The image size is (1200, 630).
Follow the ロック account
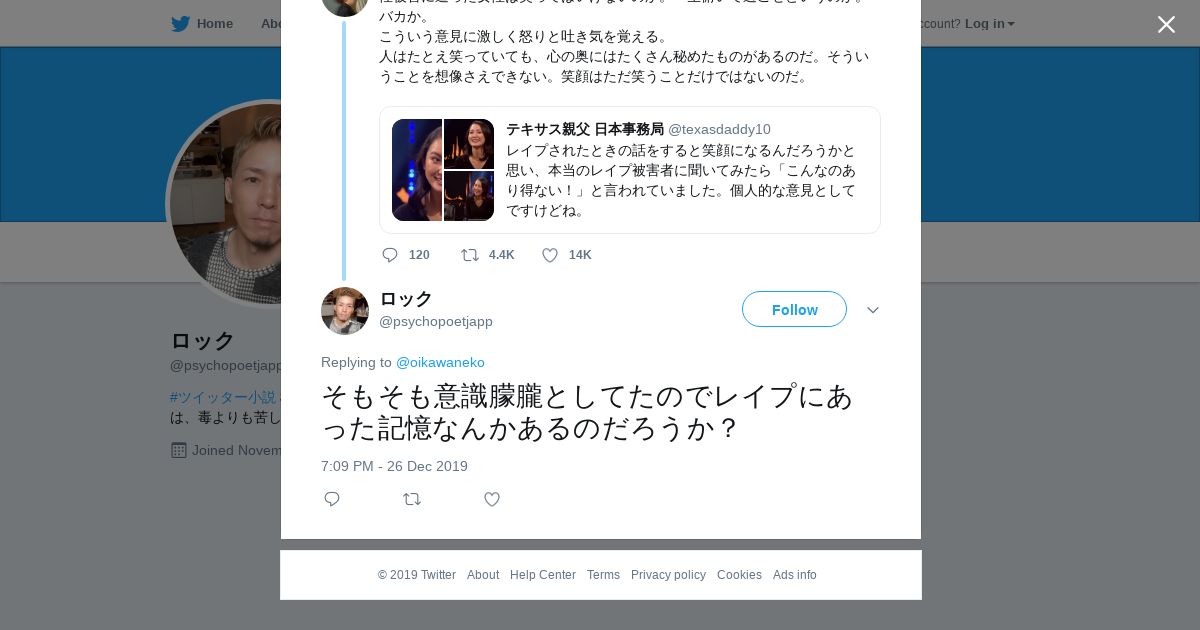pyautogui.click(x=794, y=310)
